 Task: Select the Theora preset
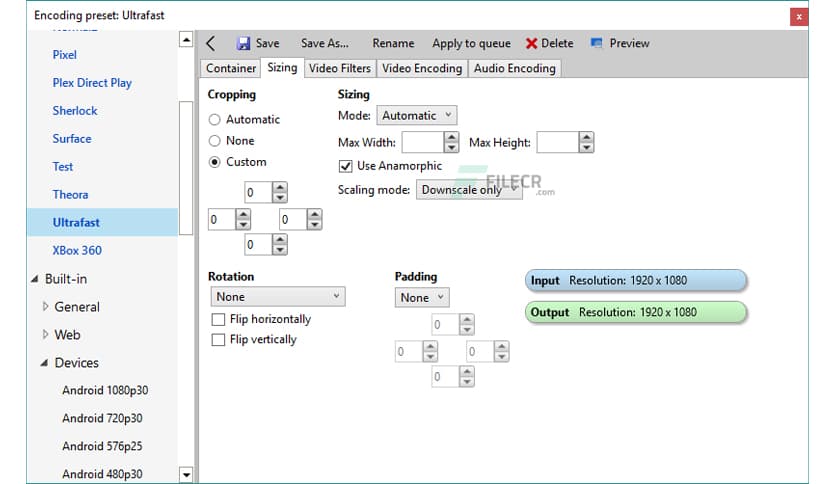tap(70, 195)
